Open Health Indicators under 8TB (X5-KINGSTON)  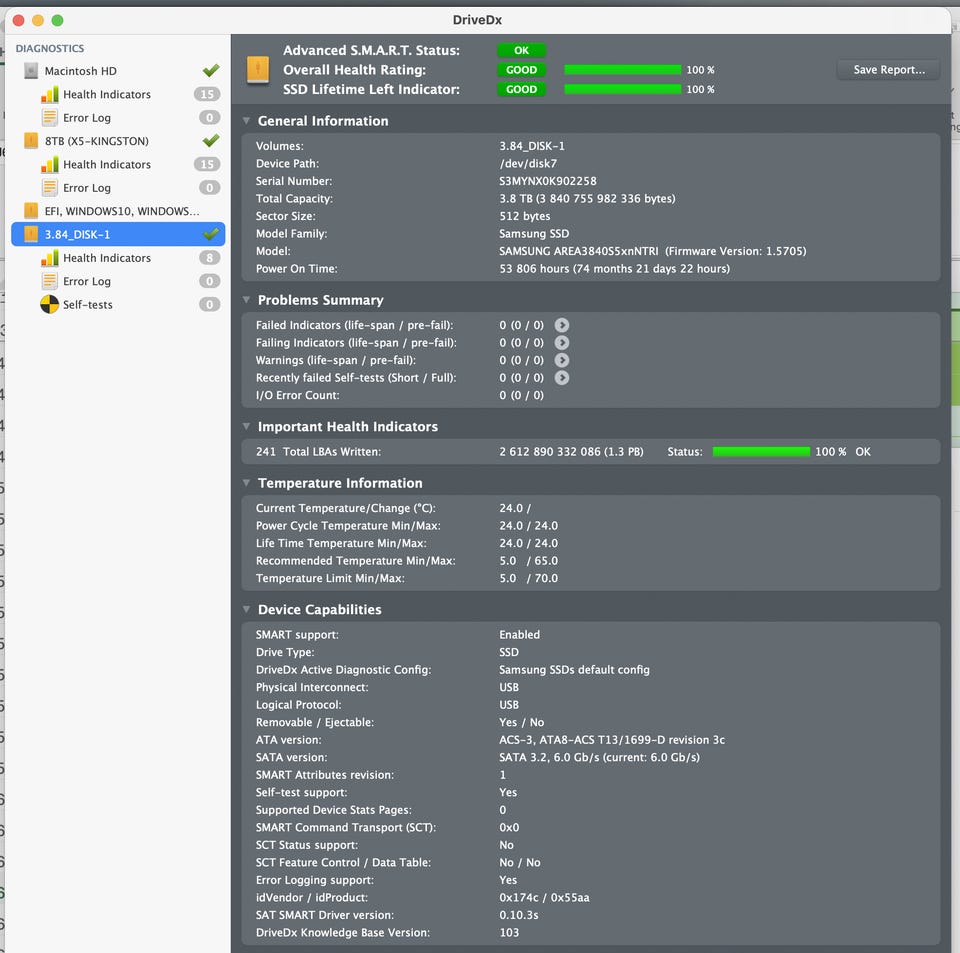click(118, 164)
